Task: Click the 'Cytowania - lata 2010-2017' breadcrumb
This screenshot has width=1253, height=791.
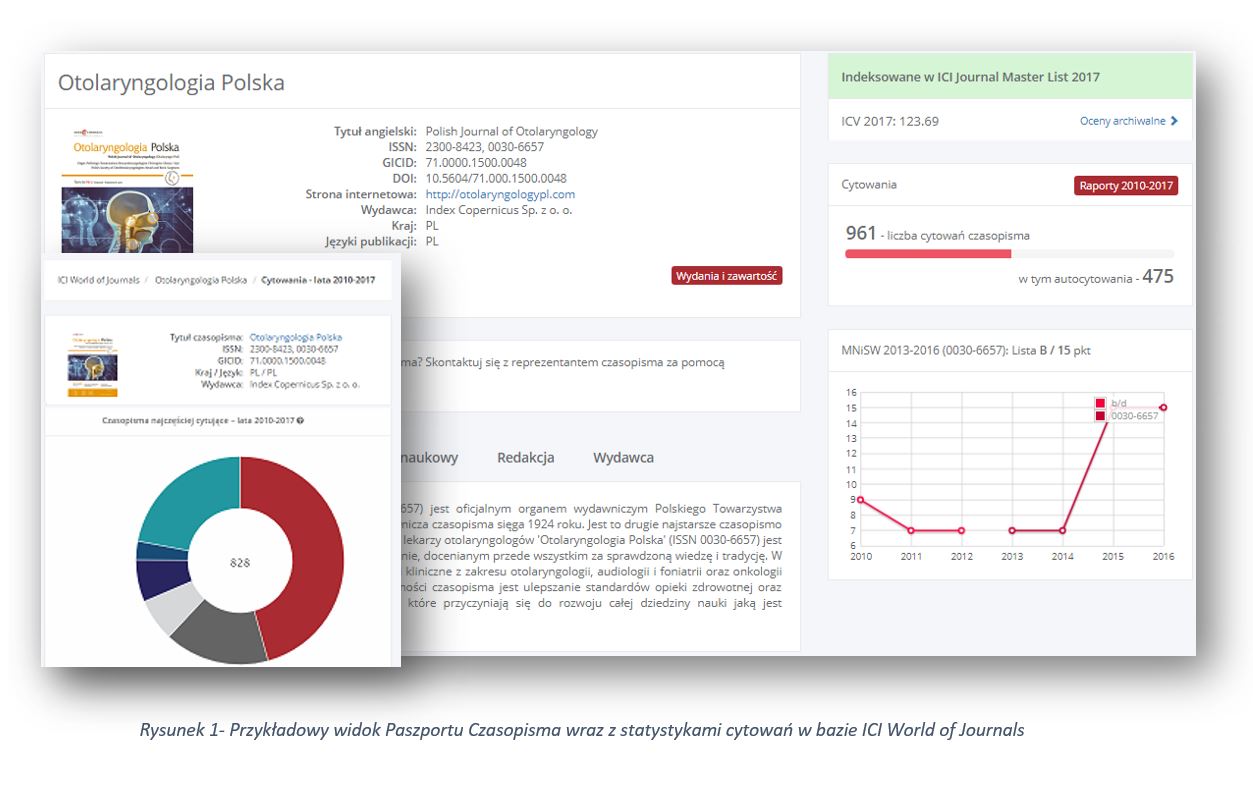Action: pos(318,280)
